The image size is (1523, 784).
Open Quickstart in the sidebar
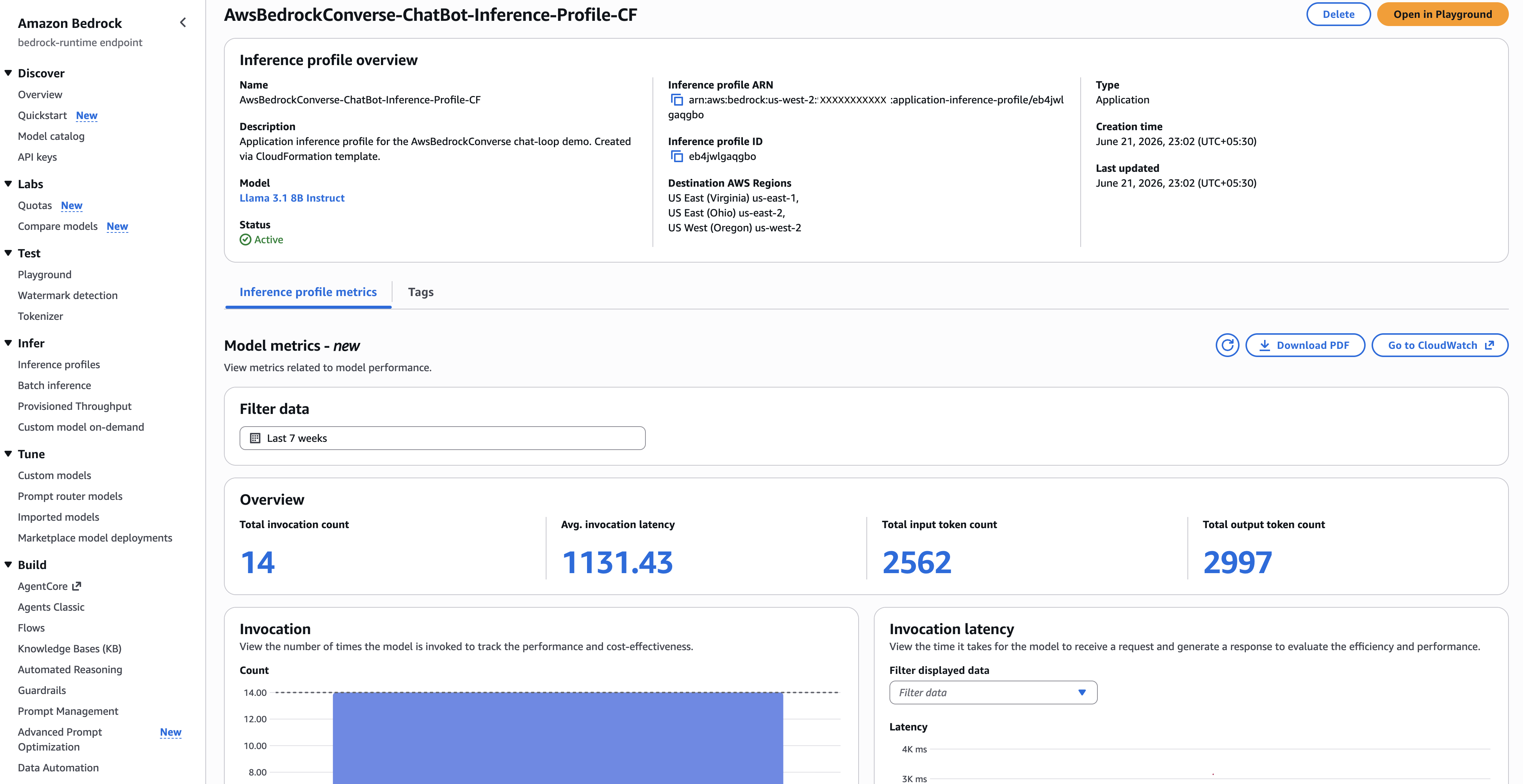[42, 115]
